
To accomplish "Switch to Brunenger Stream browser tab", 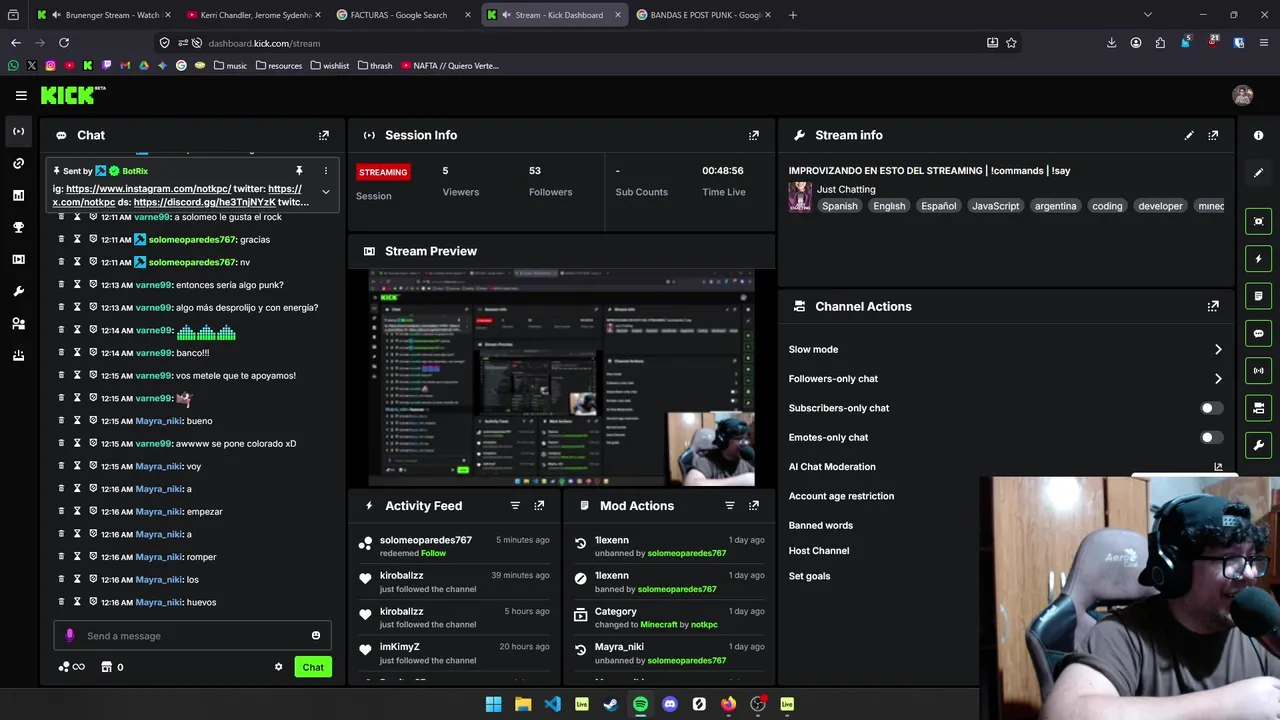I will click(103, 15).
